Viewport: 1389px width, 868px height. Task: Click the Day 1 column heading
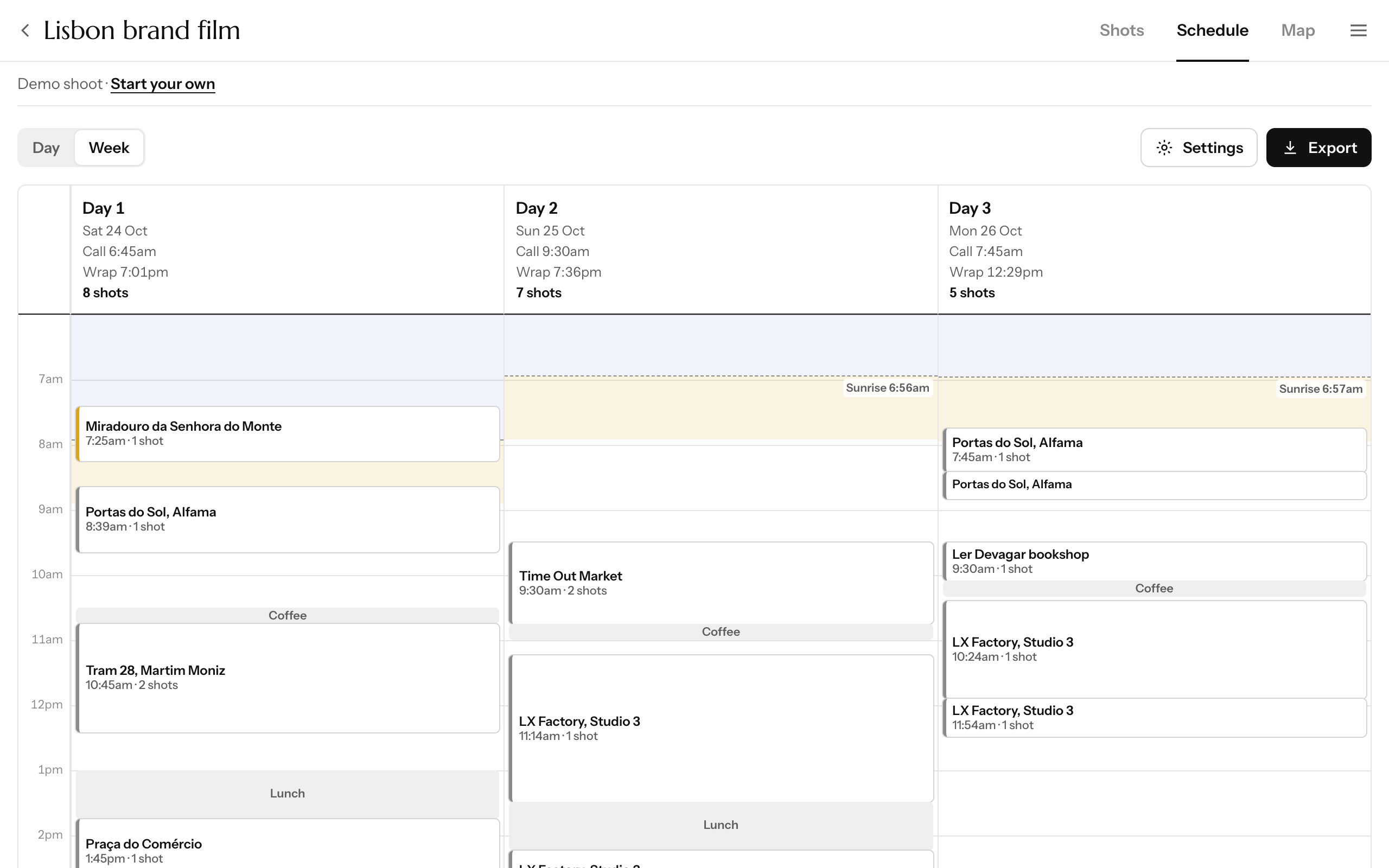[103, 208]
